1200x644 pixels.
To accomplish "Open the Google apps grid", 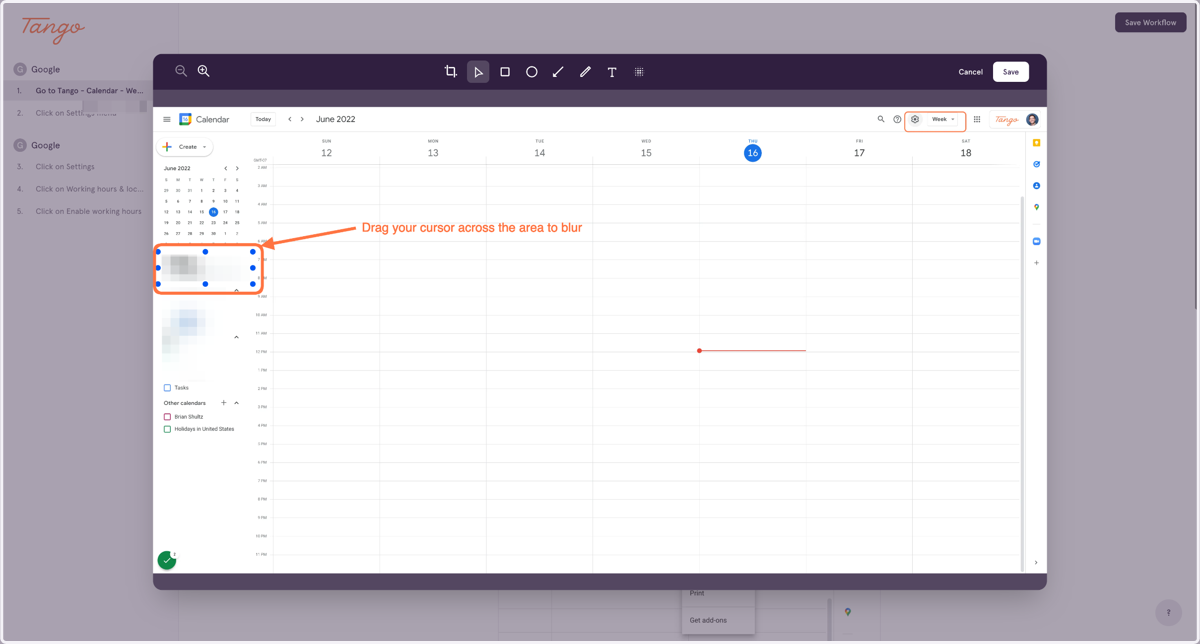I will pos(977,119).
